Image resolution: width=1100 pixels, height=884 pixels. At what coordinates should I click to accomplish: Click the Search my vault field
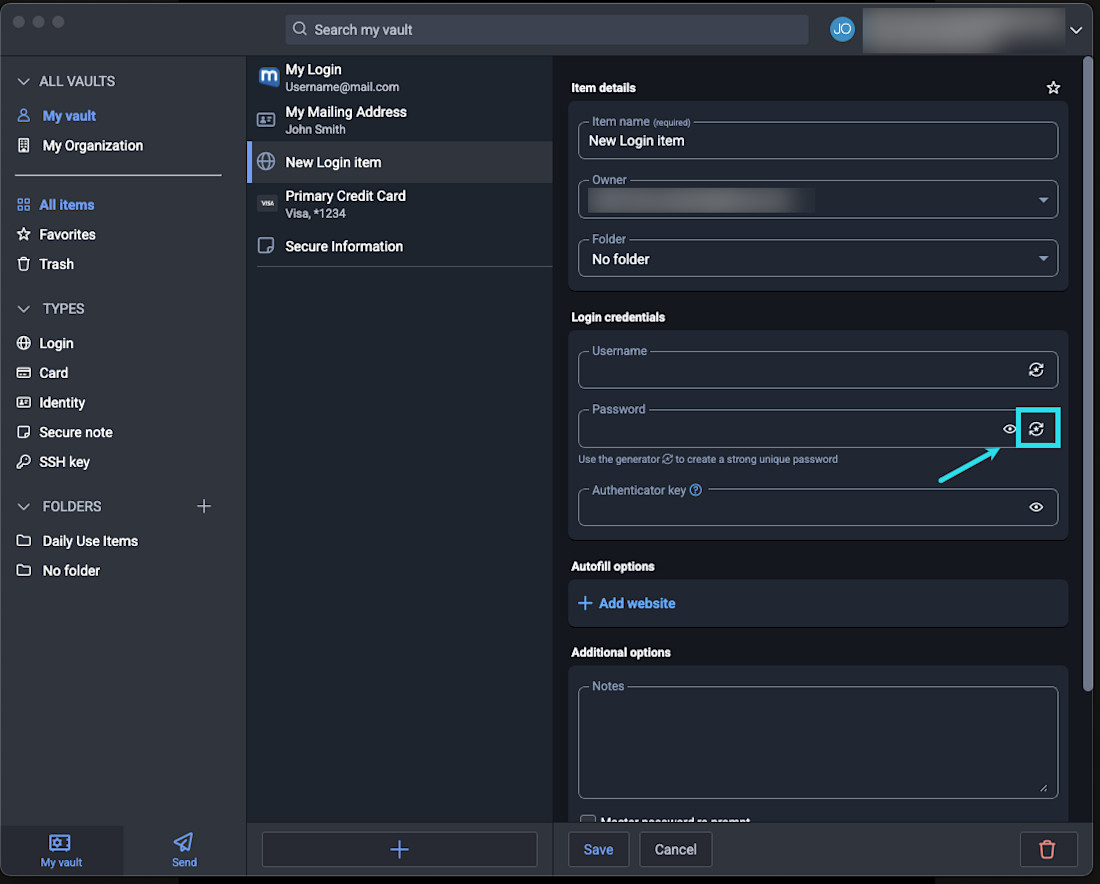coord(546,30)
